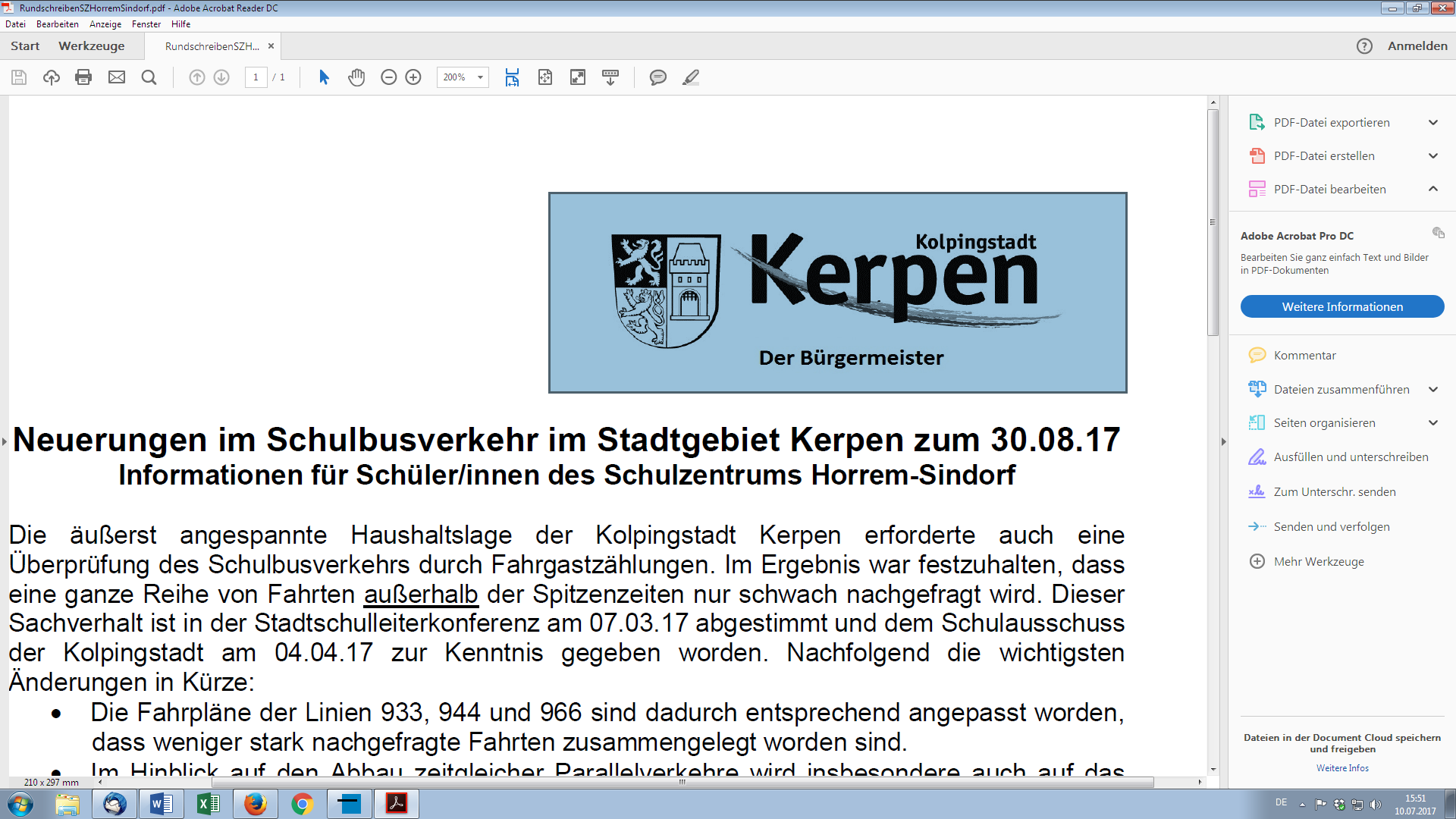Open Chrome from the taskbar

point(303,804)
